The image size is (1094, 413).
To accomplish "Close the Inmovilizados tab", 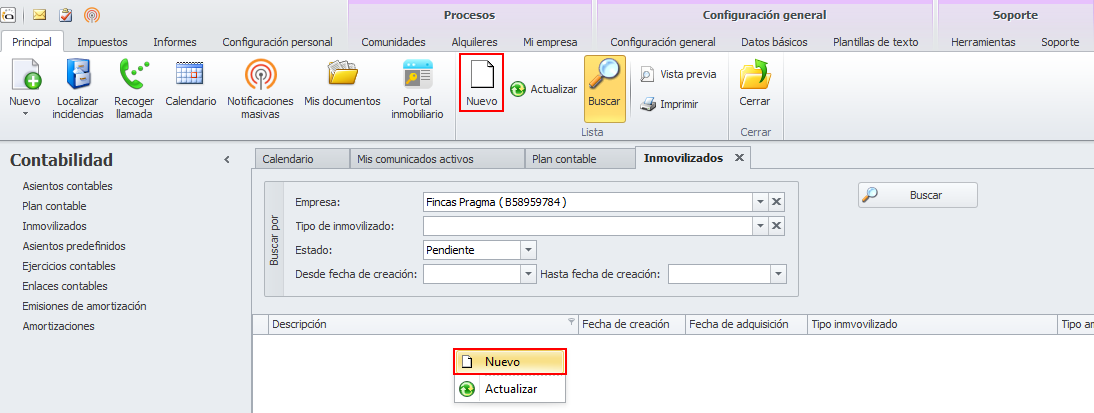I will point(739,158).
